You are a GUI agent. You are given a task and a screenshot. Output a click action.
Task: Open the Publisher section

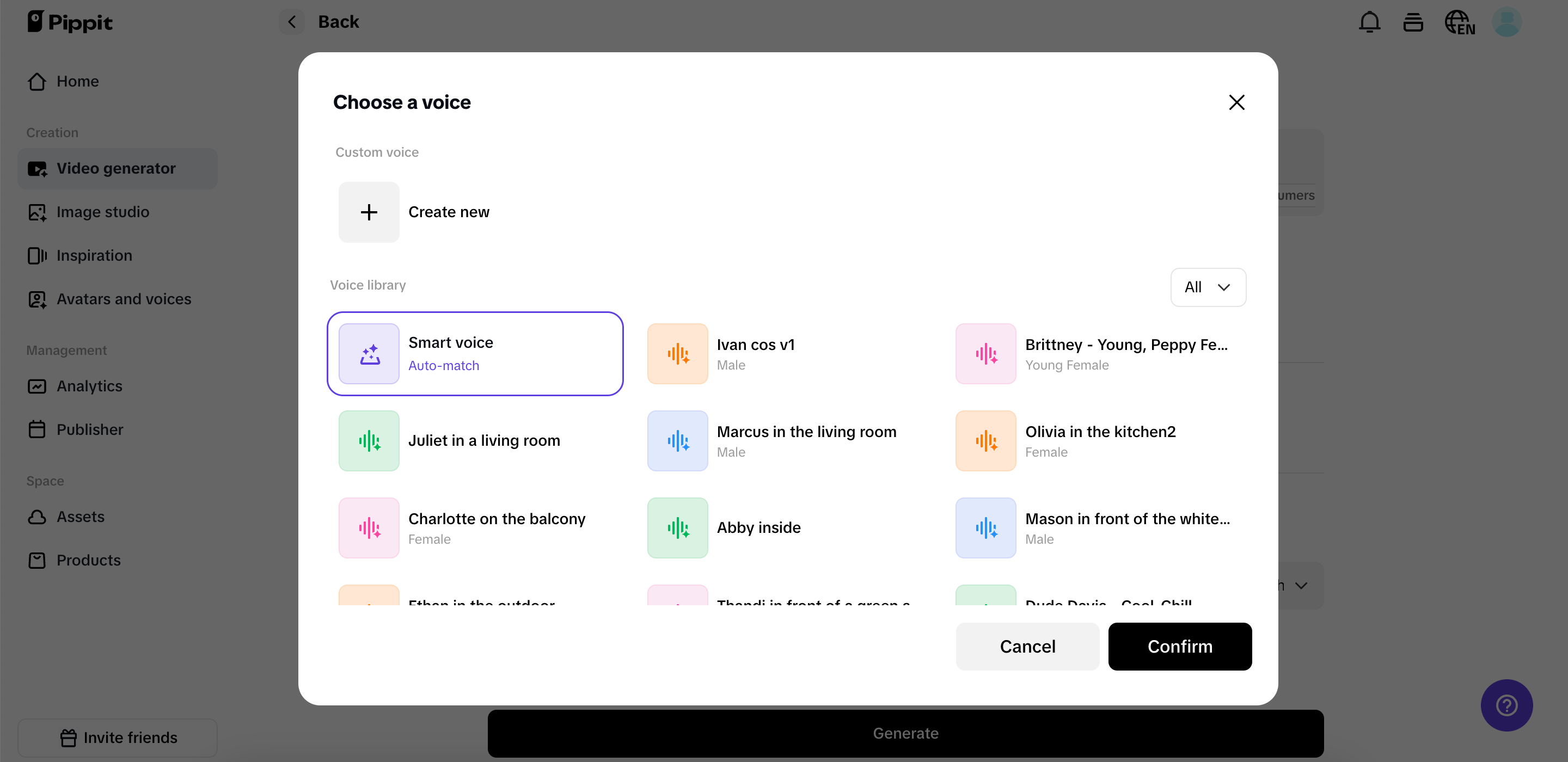(x=90, y=428)
